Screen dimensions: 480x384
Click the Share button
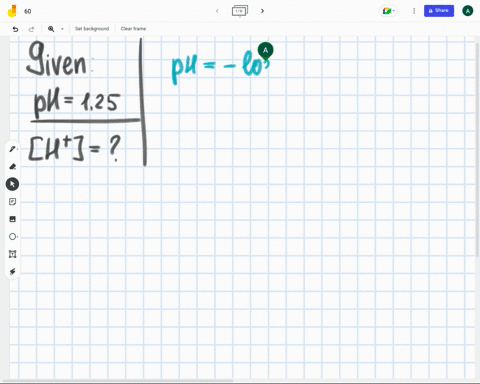[439, 11]
